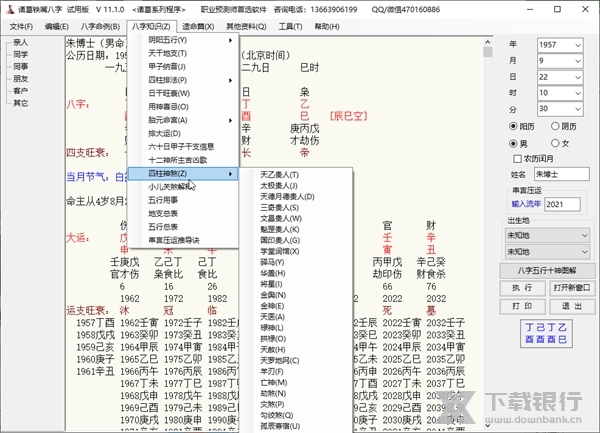Toggle the 农历闰月 checkbox
The width and height of the screenshot is (600, 433).
tap(517, 158)
